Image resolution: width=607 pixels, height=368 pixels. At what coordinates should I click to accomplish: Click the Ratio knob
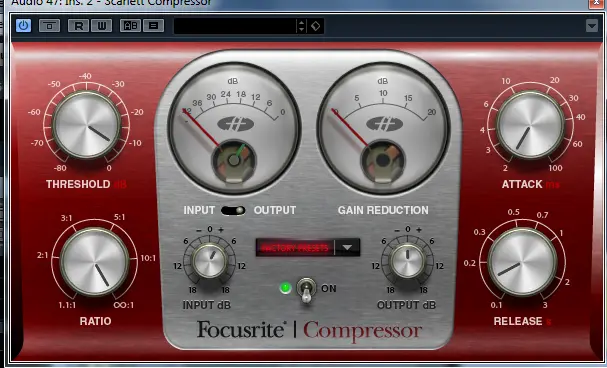pyautogui.click(x=94, y=262)
